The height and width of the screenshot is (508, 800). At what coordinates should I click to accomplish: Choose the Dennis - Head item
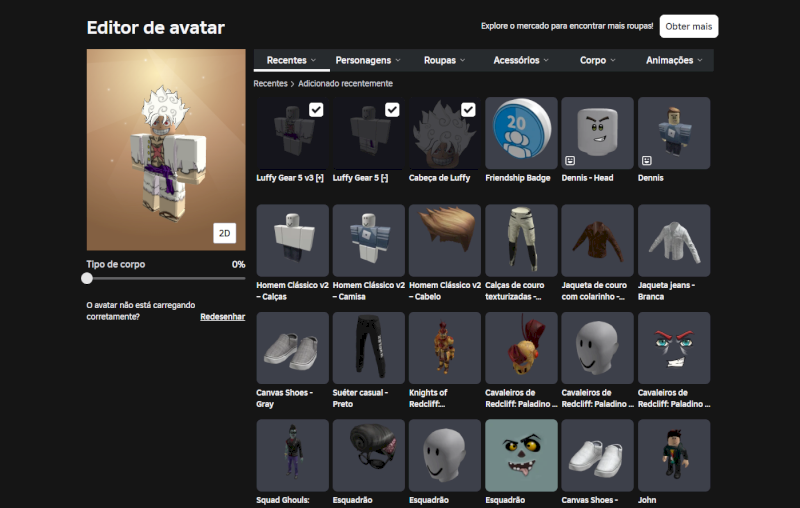tap(597, 133)
